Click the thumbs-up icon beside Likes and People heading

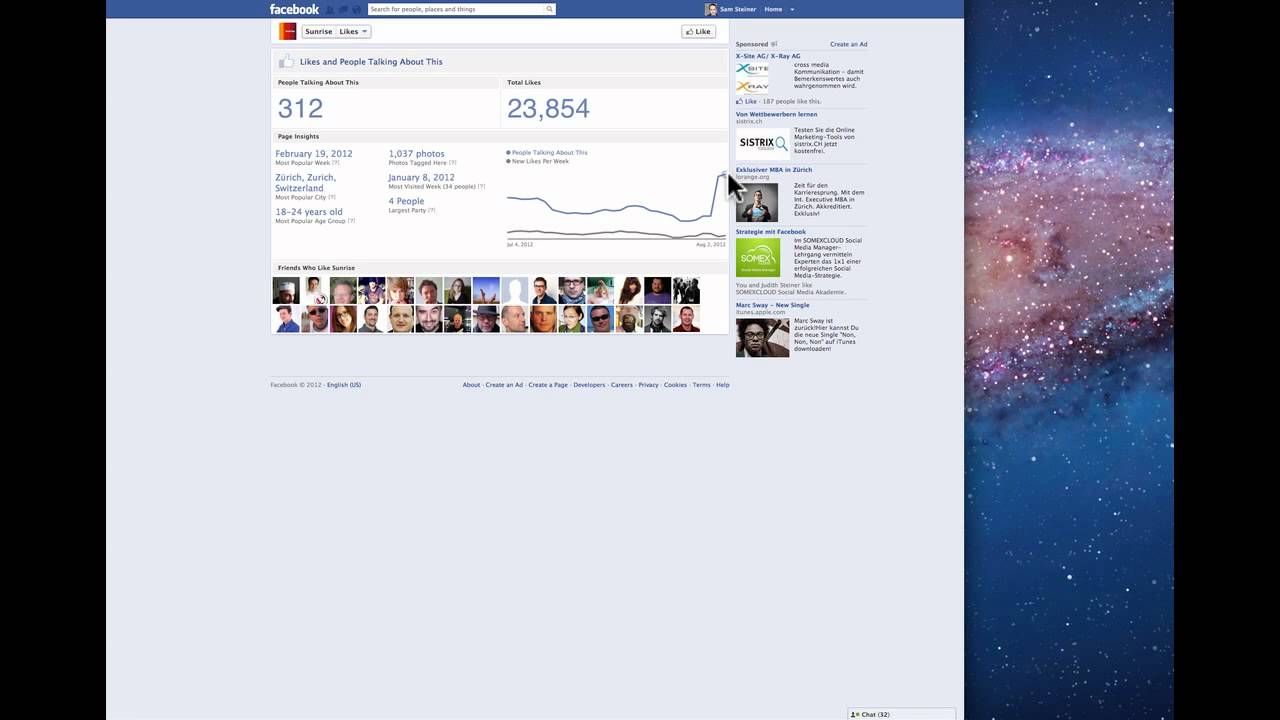click(x=286, y=61)
